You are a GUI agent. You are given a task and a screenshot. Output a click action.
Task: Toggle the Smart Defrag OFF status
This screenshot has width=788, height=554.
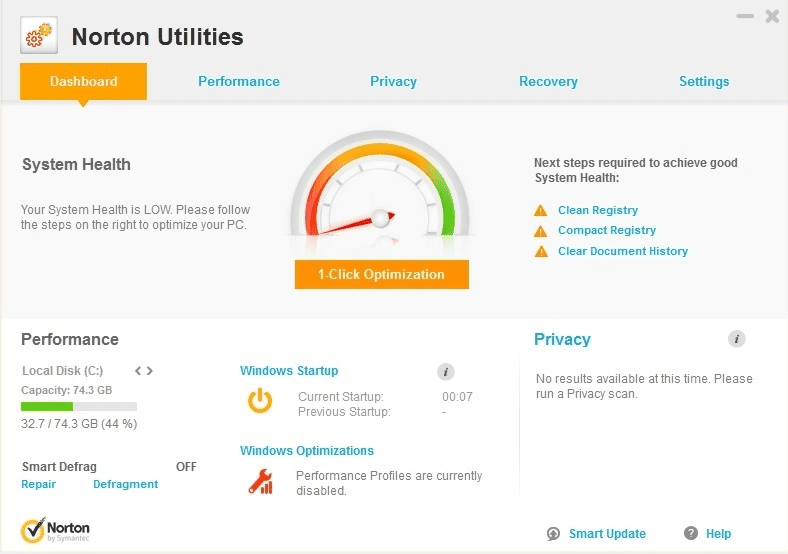186,466
